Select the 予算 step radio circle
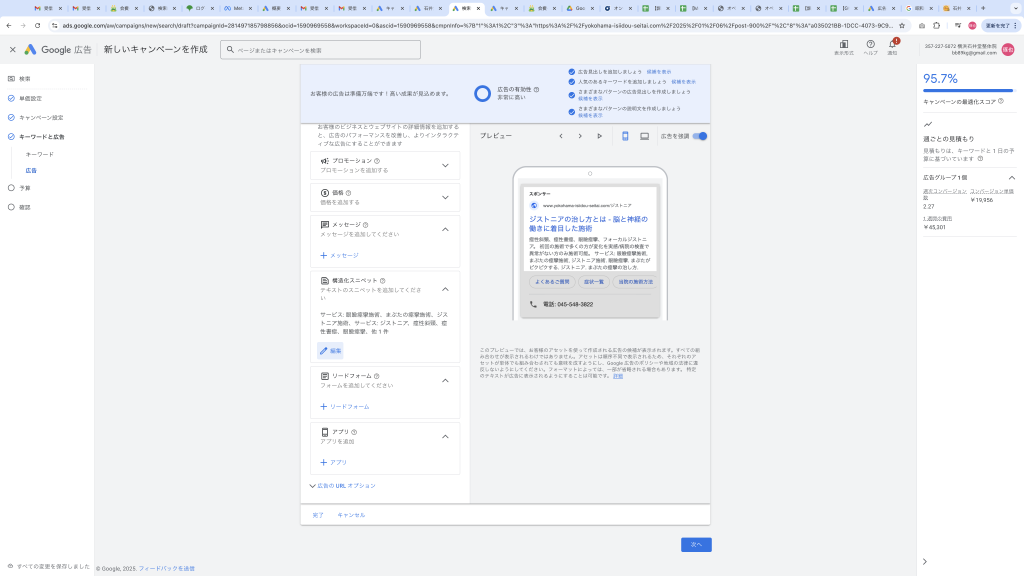 point(11,187)
